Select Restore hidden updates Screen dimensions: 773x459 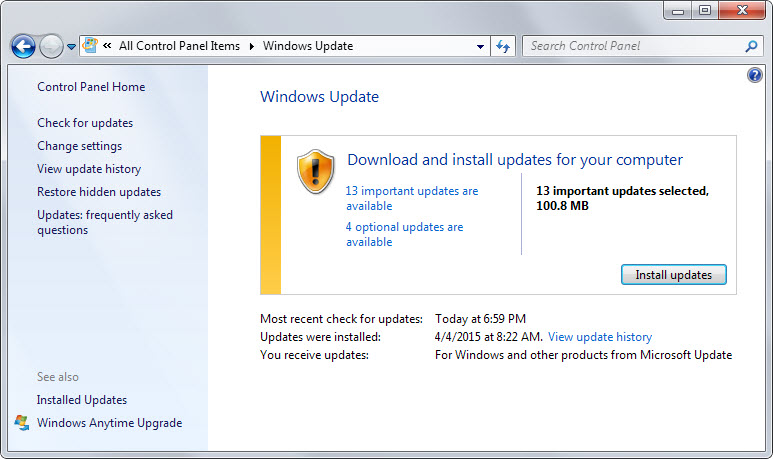[99, 192]
